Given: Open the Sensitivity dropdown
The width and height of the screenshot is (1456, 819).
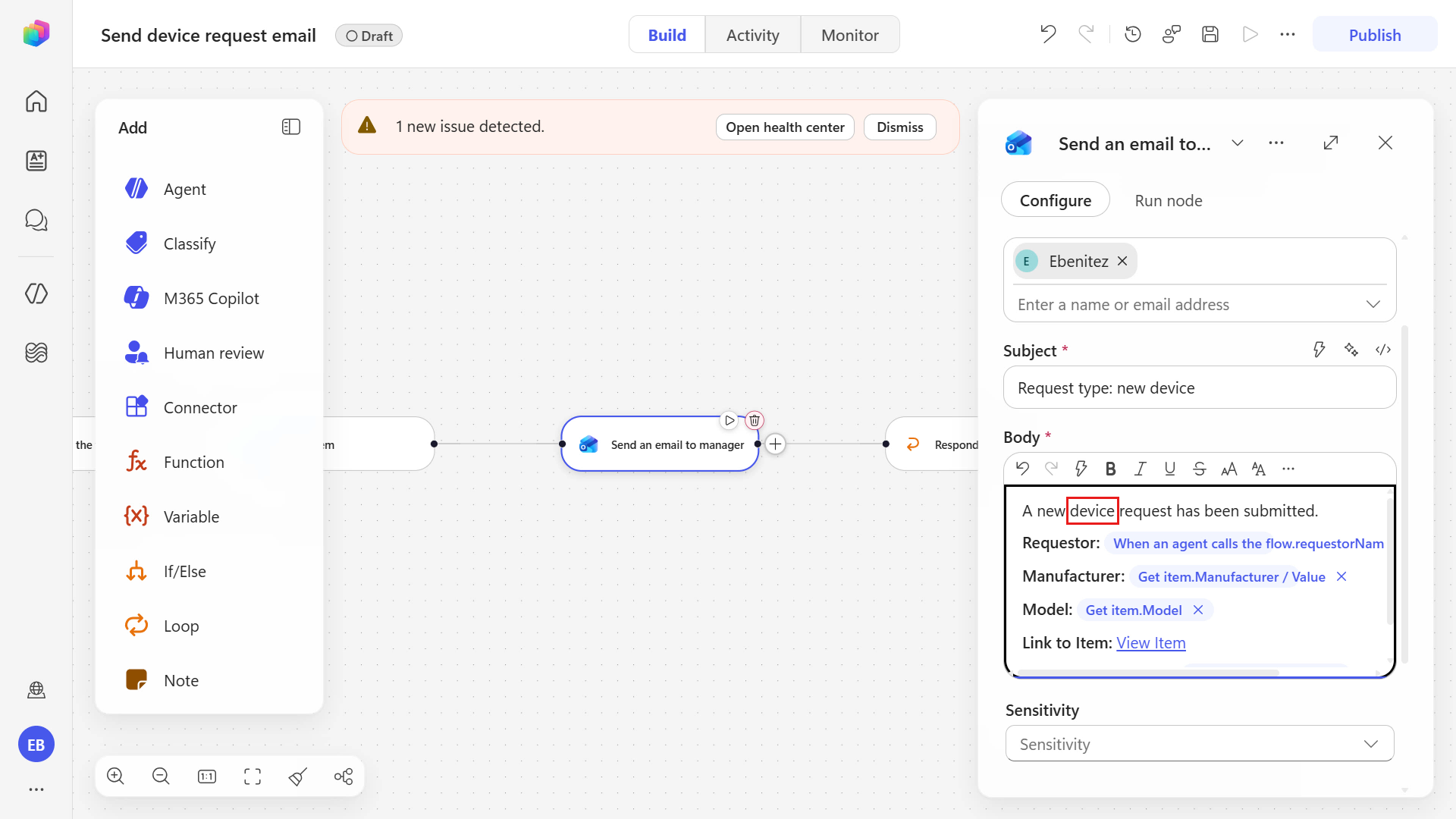Looking at the screenshot, I should point(1200,744).
